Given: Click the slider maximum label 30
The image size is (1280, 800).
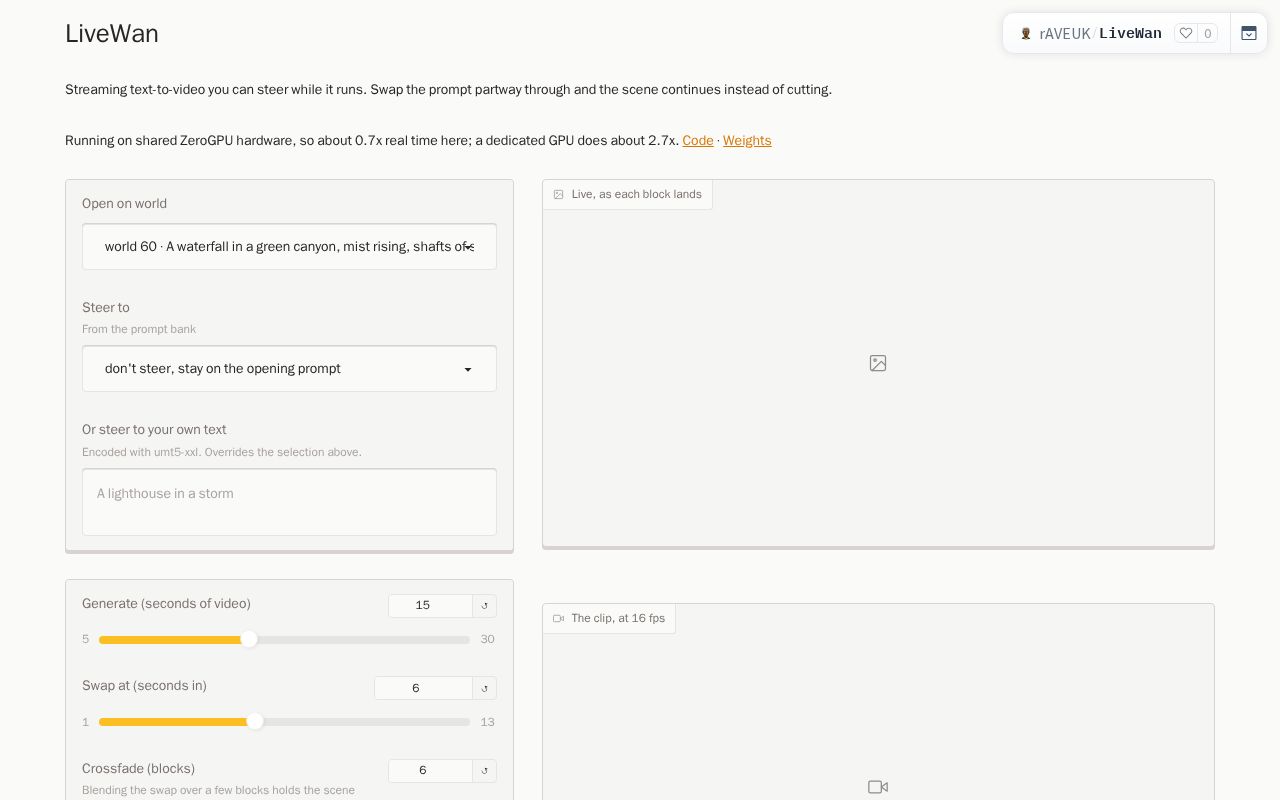Looking at the screenshot, I should [x=487, y=639].
